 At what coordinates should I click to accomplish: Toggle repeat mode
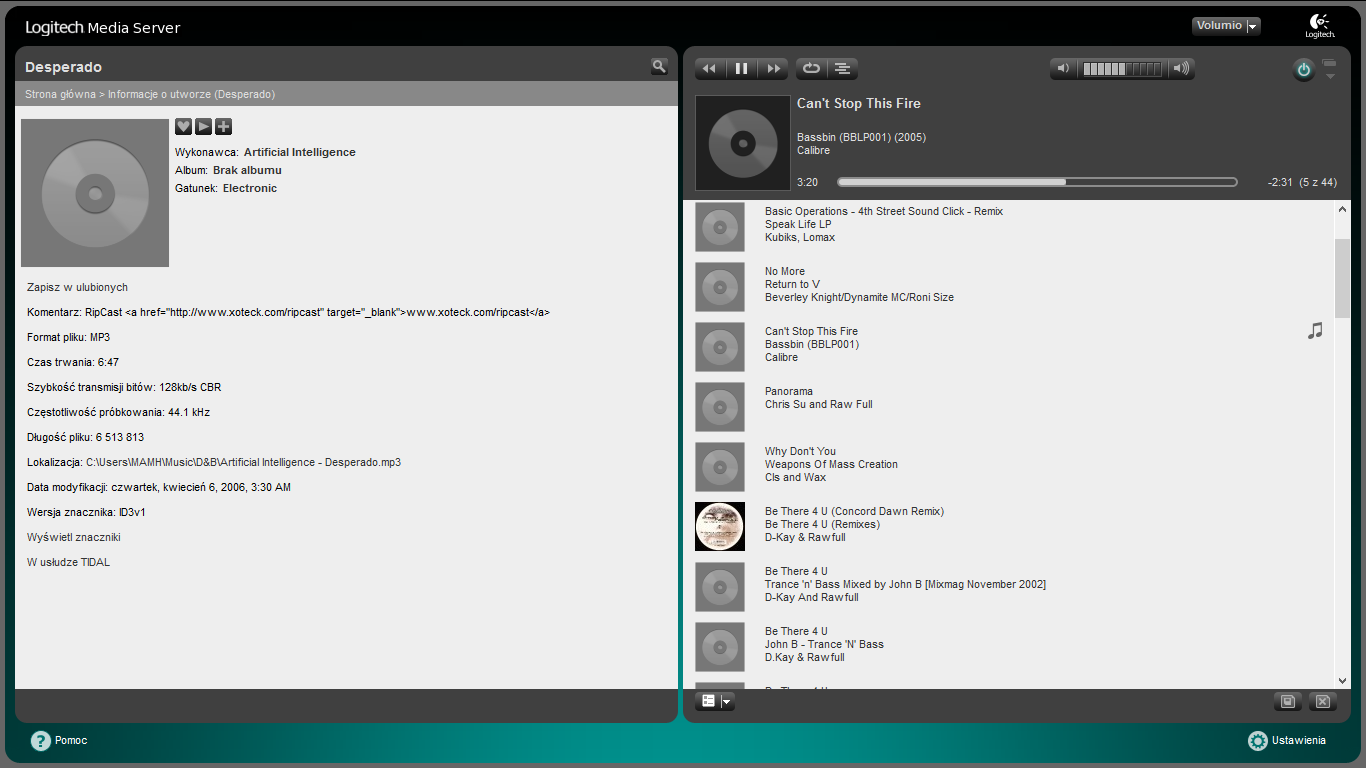(x=811, y=69)
